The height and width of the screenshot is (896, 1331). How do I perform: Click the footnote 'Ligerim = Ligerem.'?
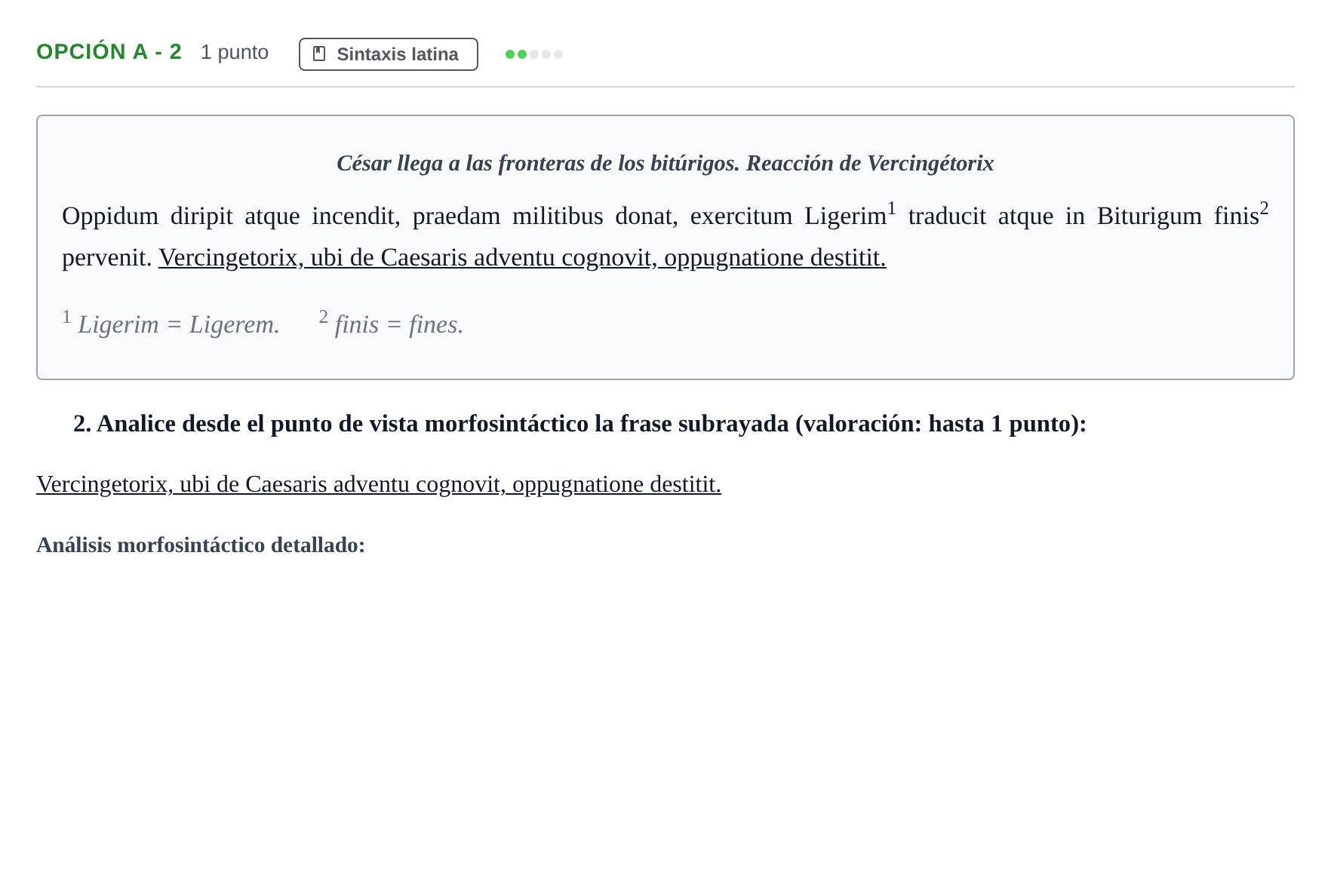pos(171,324)
